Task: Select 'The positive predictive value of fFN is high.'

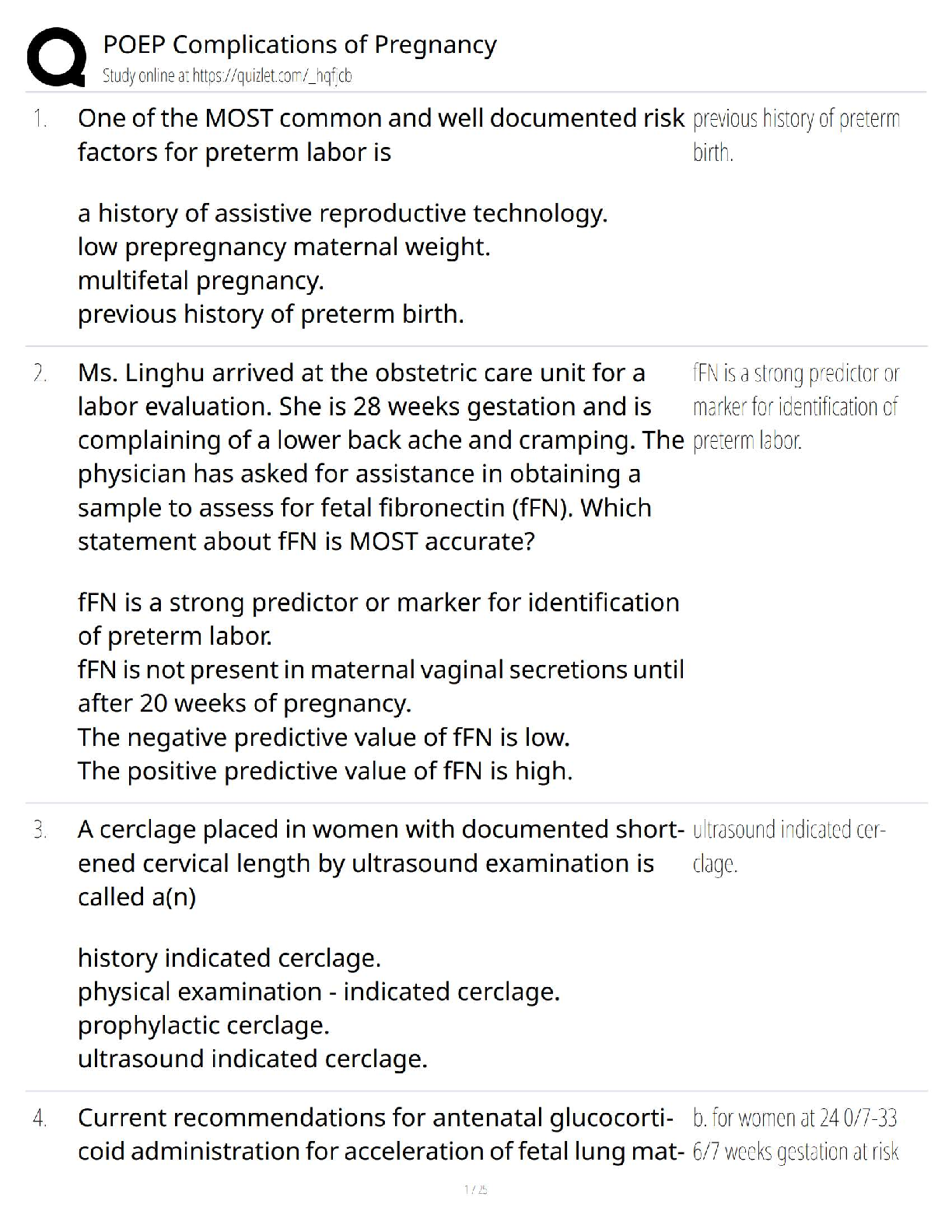Action: point(325,771)
